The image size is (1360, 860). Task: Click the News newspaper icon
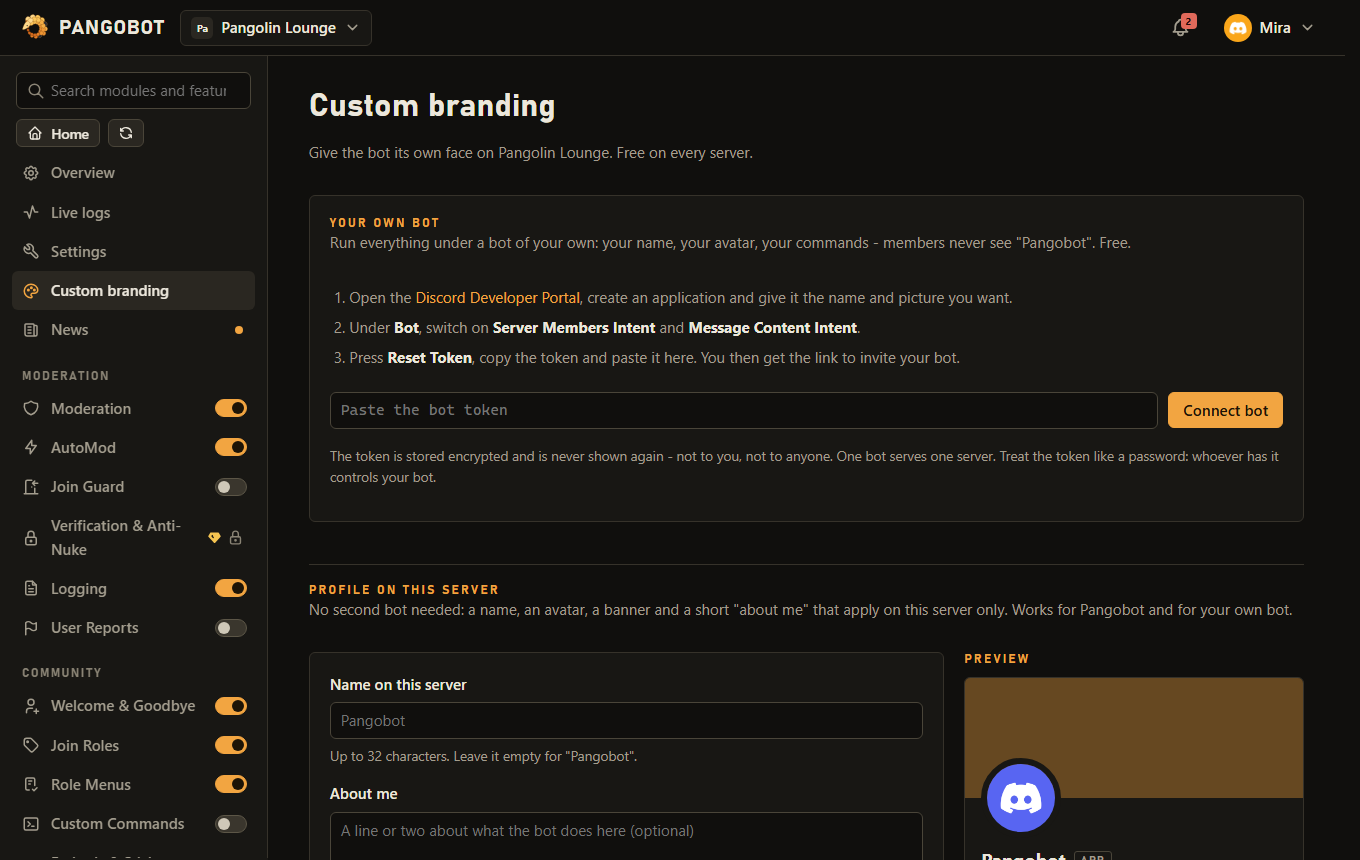tap(31, 330)
